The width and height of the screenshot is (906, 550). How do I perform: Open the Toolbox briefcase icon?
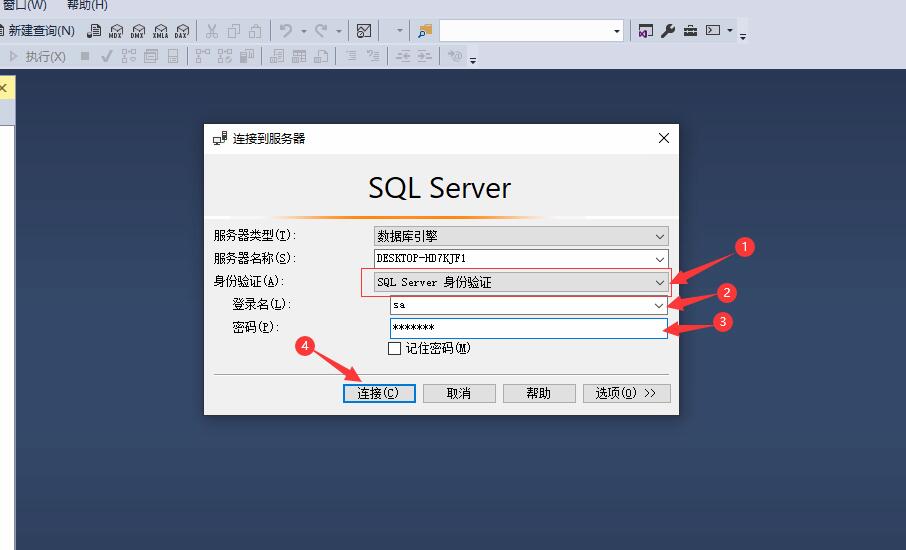point(690,31)
